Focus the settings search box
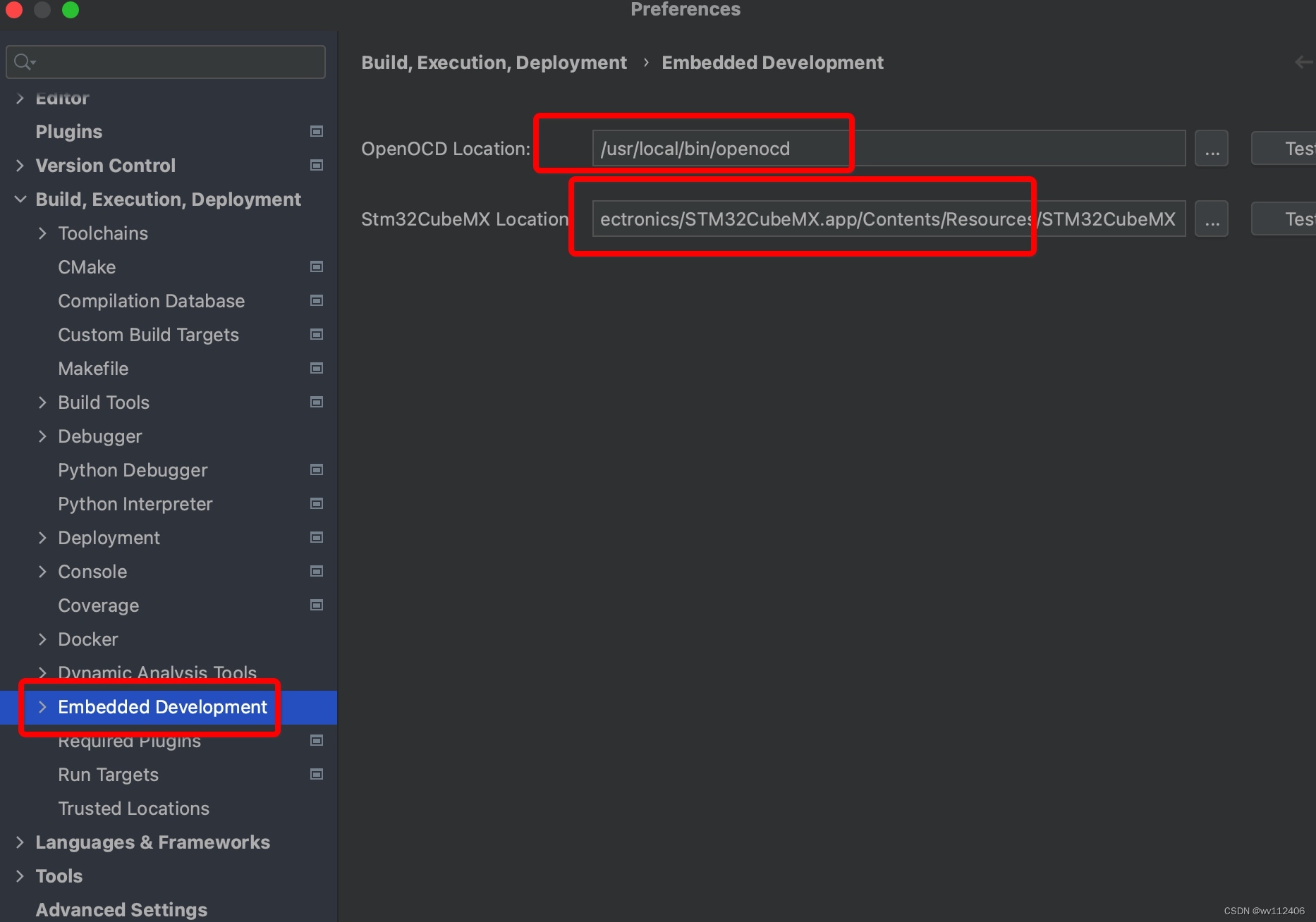 (x=166, y=62)
